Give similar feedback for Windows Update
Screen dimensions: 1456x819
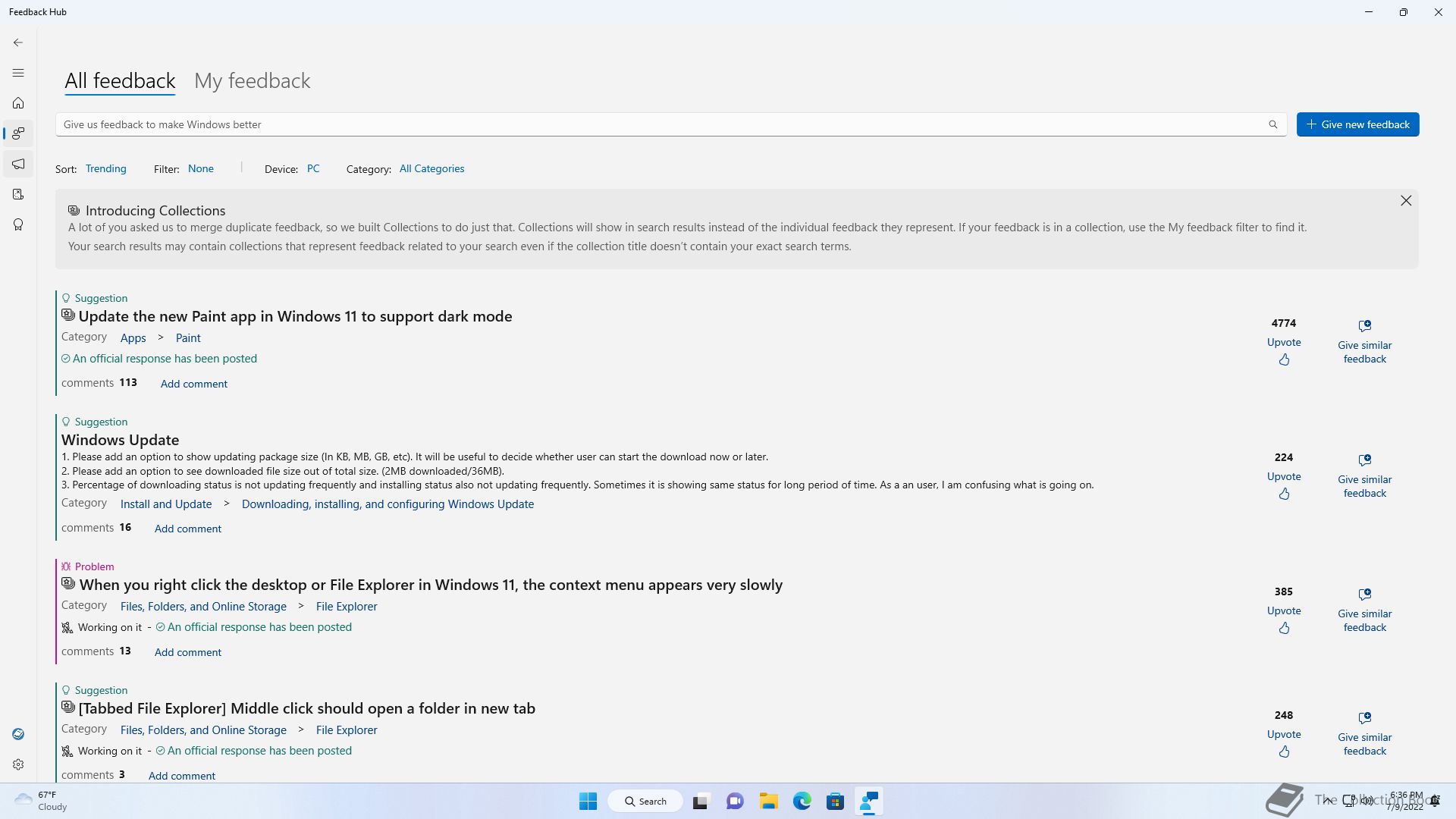click(1365, 476)
